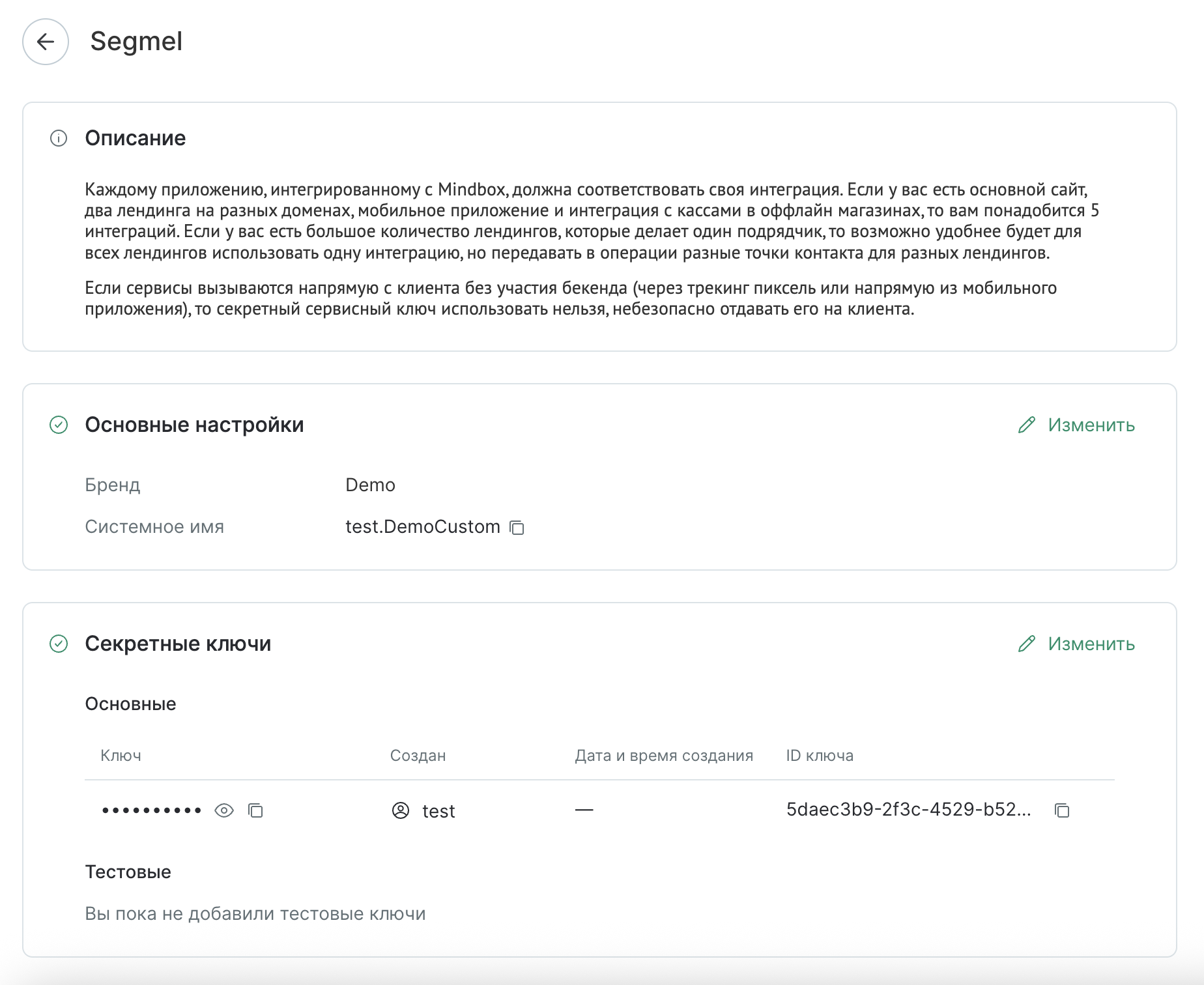Click the Дата и время создания header
The width and height of the screenshot is (1204, 985).
point(663,756)
